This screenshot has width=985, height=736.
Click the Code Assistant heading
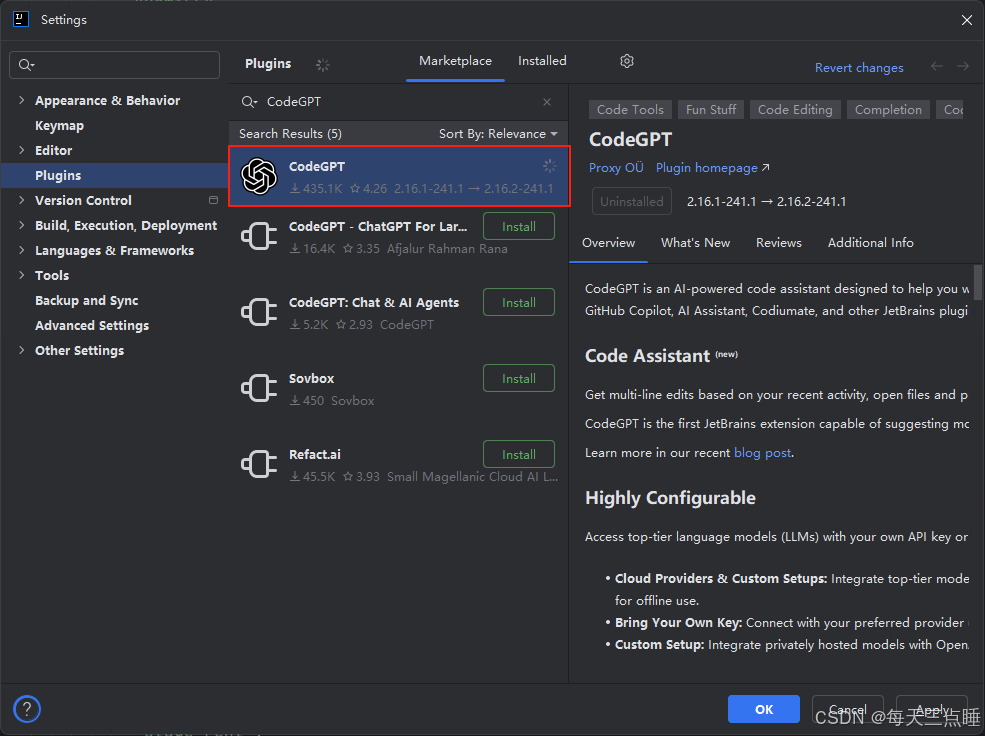click(x=647, y=356)
